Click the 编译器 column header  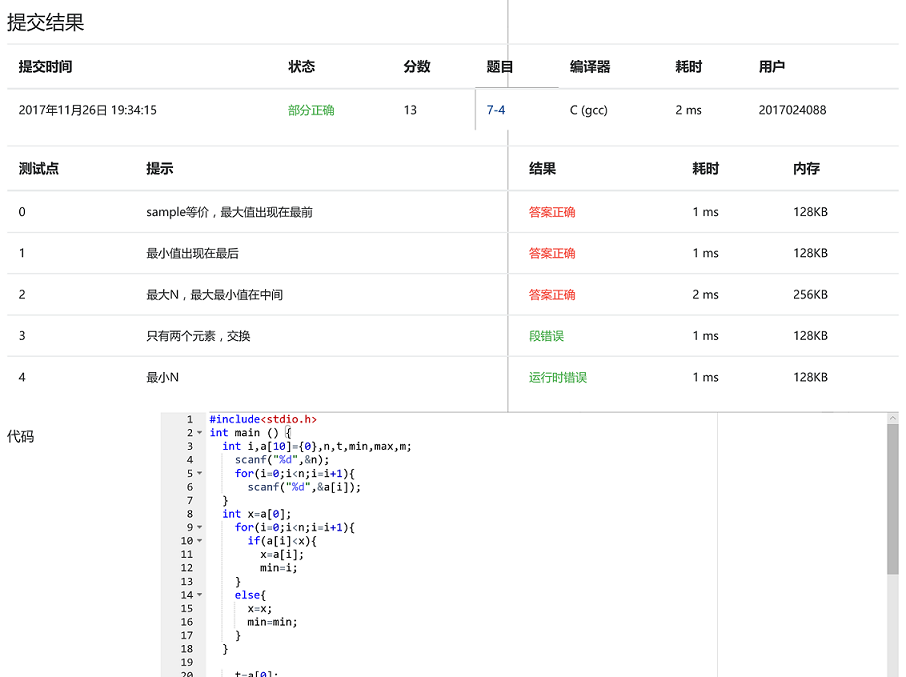(x=590, y=66)
